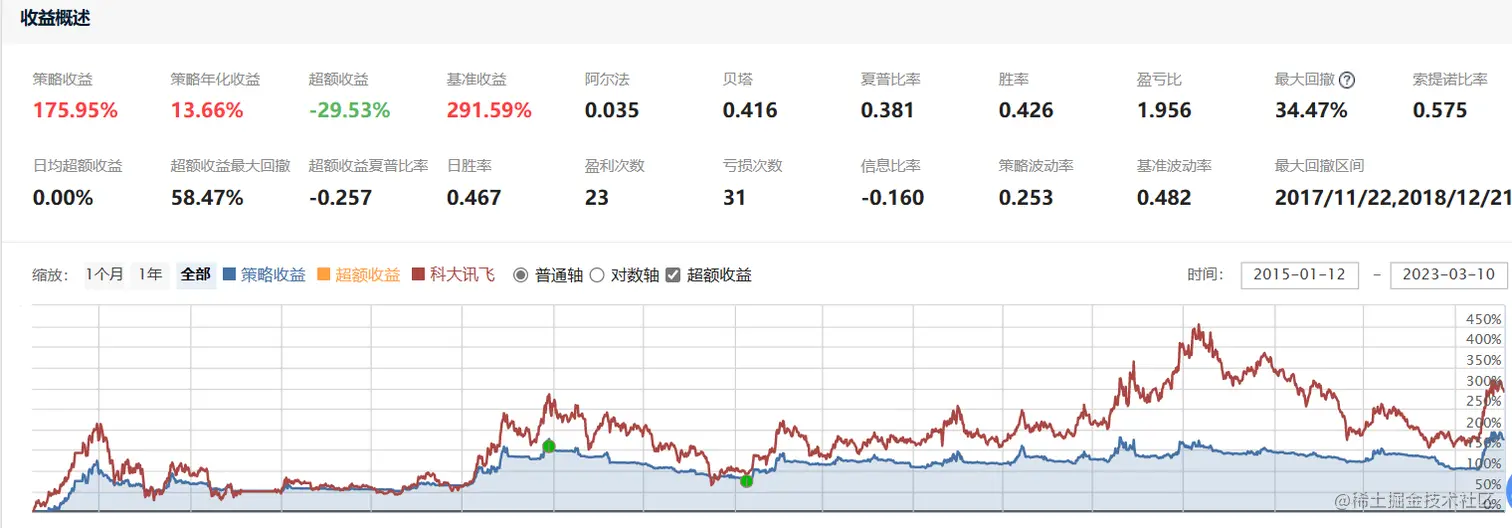Click the excess return value -29.53%
This screenshot has width=1512, height=528.
[349, 110]
